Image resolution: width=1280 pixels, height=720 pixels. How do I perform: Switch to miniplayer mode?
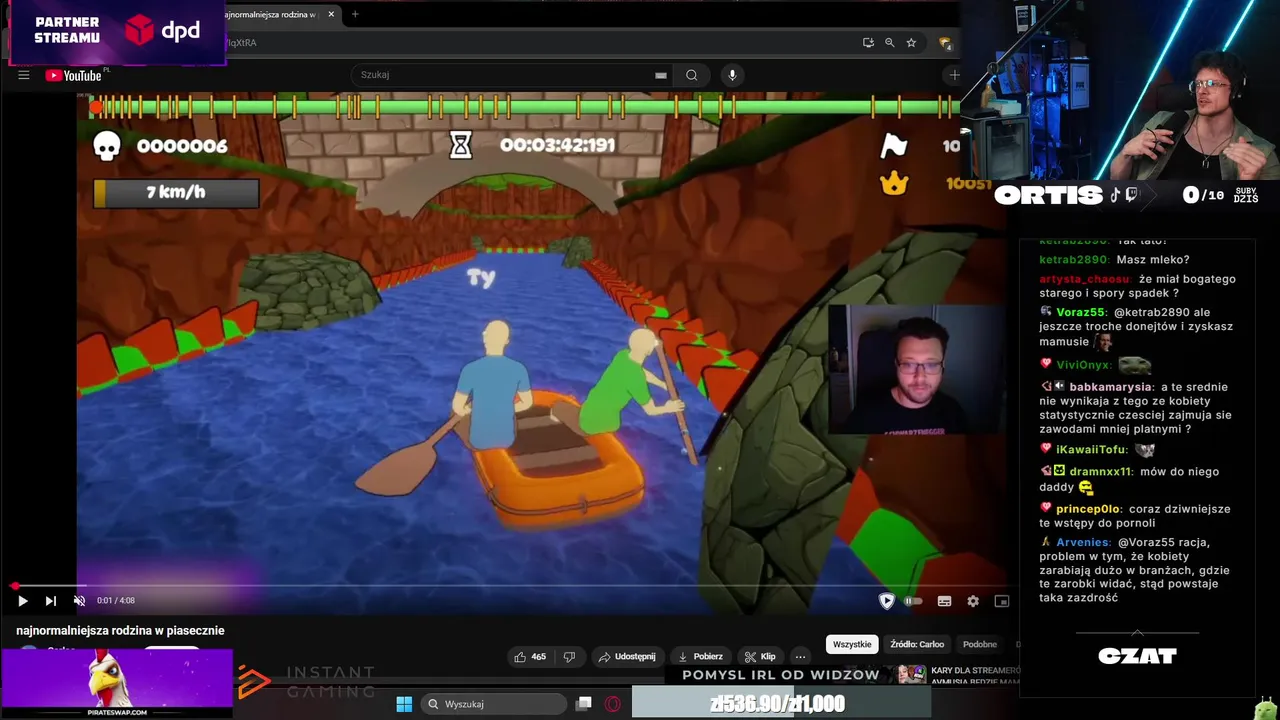(1002, 601)
